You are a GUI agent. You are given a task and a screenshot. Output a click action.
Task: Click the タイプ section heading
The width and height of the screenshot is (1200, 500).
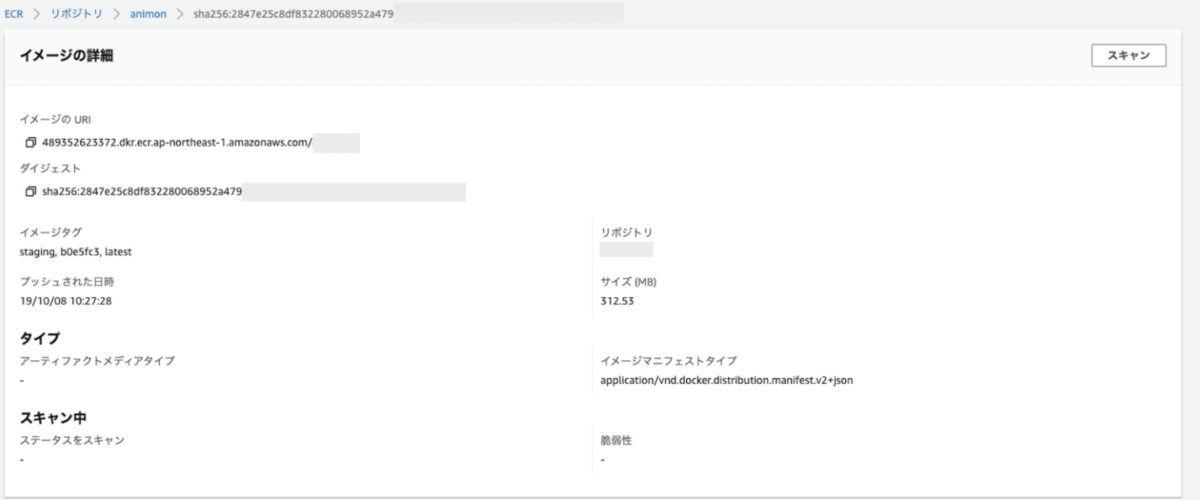40,338
